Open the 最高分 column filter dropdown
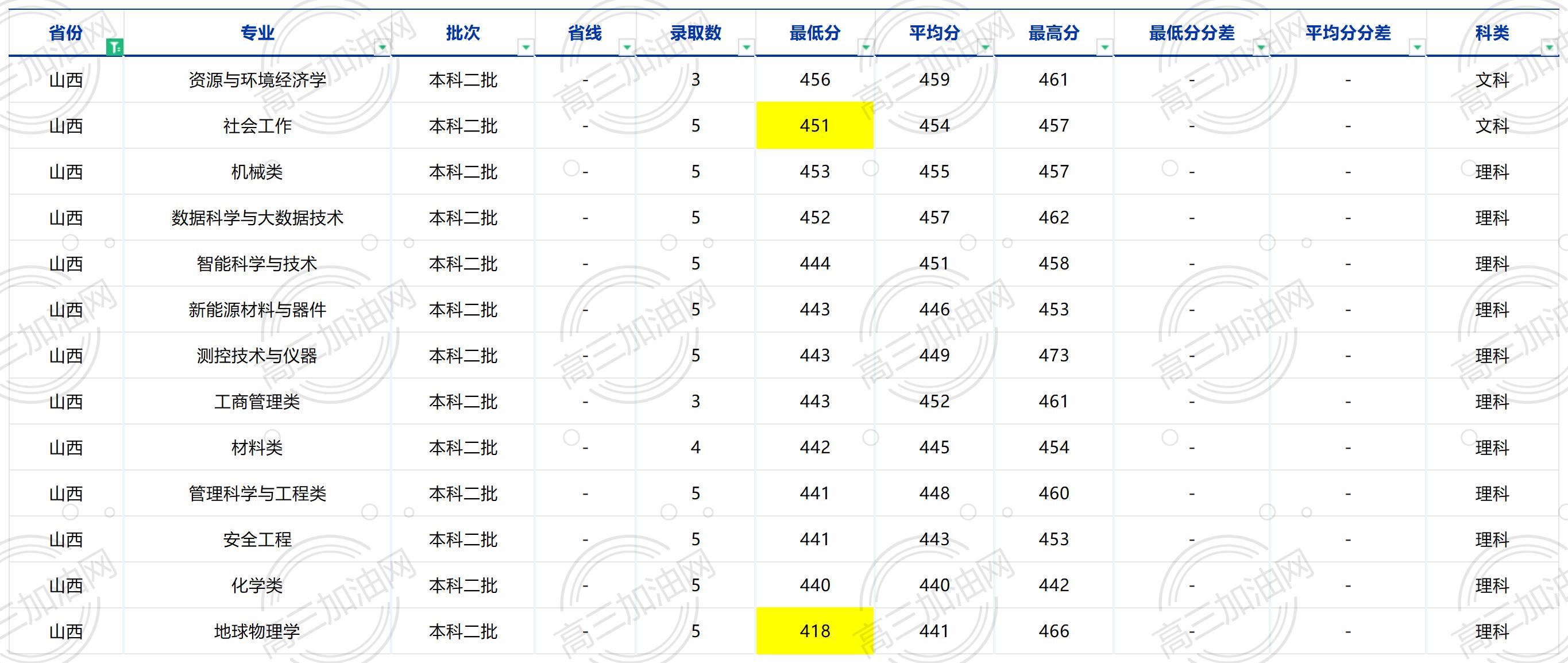 [1105, 47]
